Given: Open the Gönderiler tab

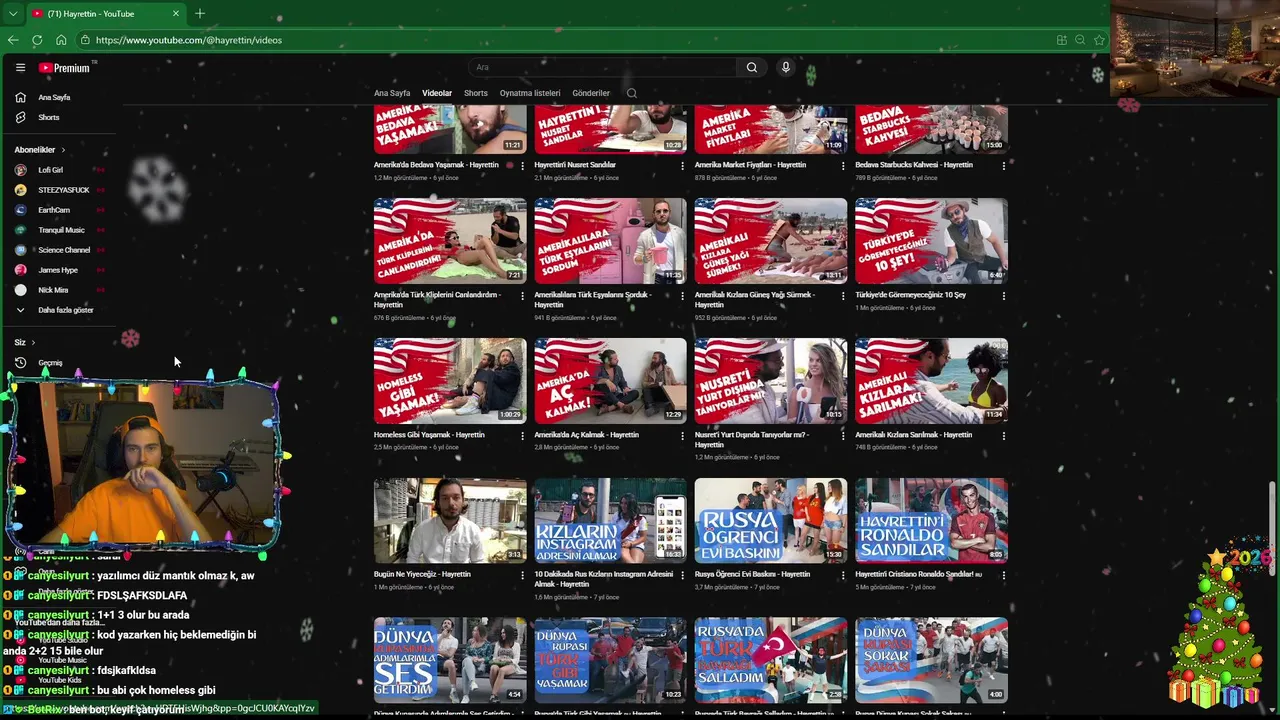Looking at the screenshot, I should [591, 93].
